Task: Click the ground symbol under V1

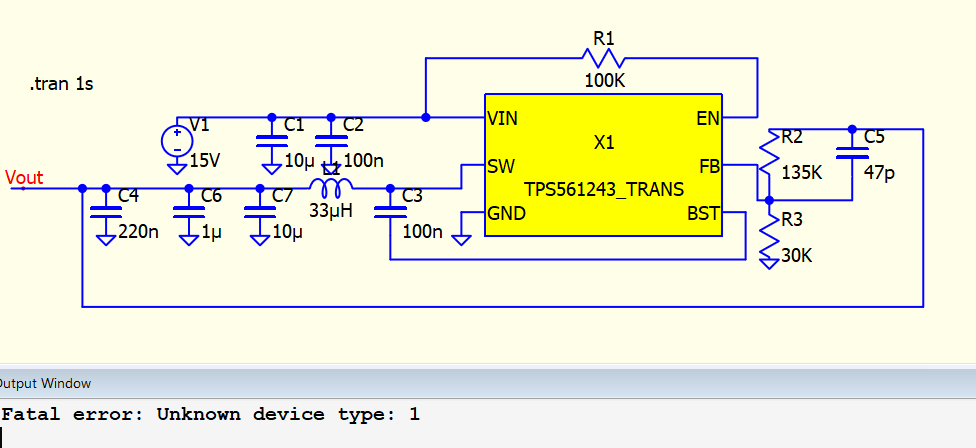Action: 177,168
